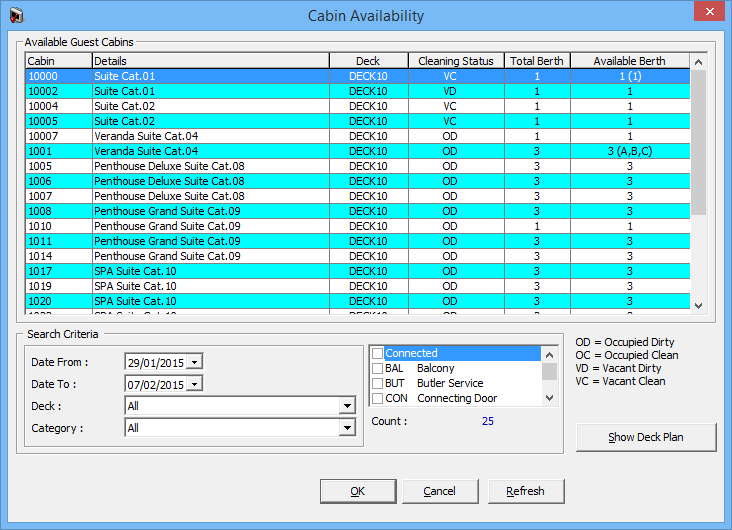Toggle the CON Connecting Door checkbox
Viewport: 732px width, 530px height.
378,398
